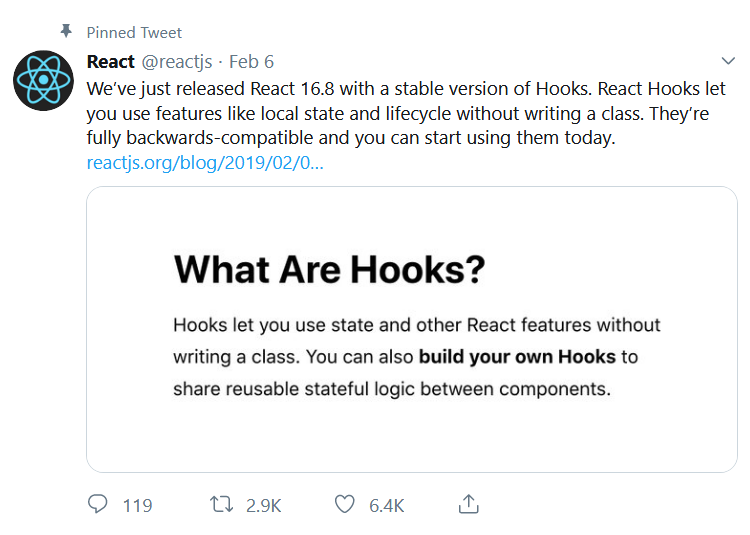Open the What Are Hooks? card heading
750x535 pixels.
[329, 270]
